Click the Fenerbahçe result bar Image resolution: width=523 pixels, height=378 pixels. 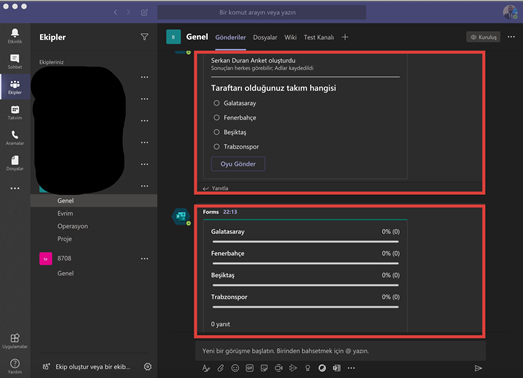pyautogui.click(x=306, y=263)
